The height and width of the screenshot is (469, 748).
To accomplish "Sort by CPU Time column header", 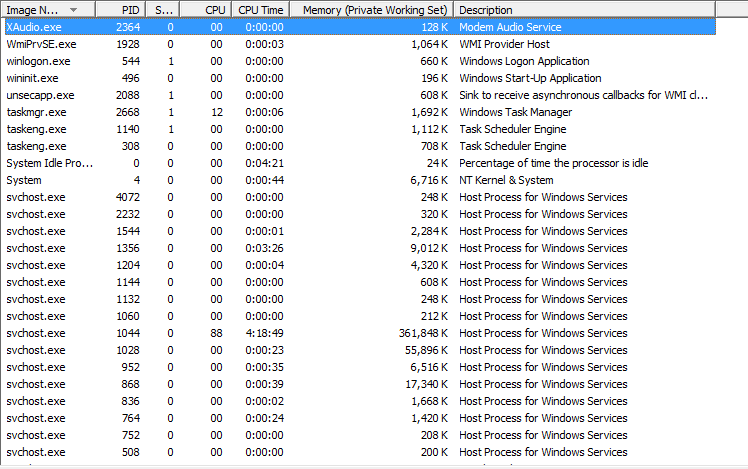I will tap(262, 9).
